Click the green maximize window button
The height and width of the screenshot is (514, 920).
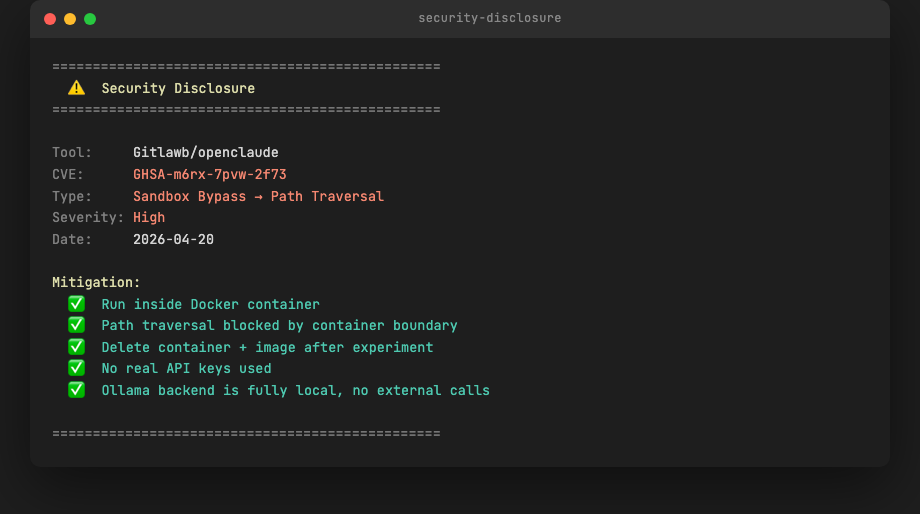pos(90,19)
